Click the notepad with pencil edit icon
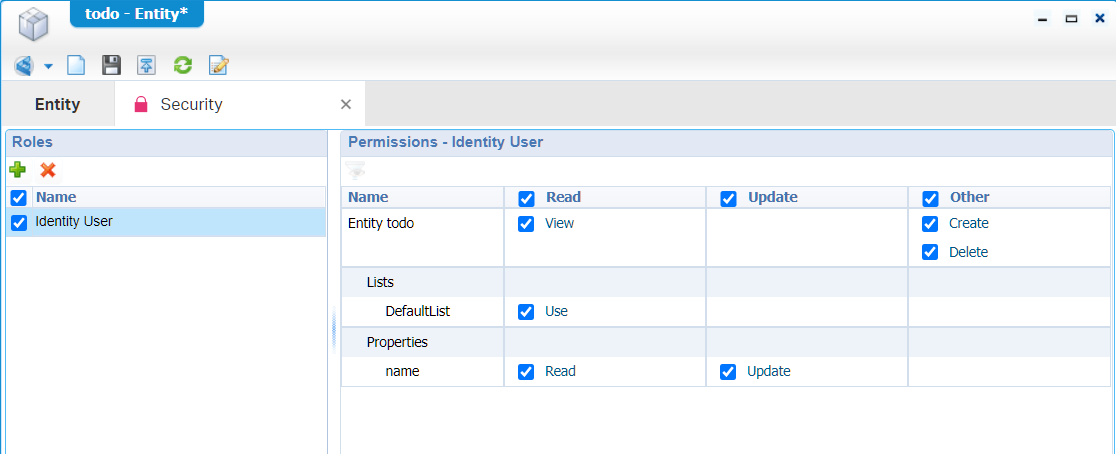The image size is (1116, 454). 218,66
